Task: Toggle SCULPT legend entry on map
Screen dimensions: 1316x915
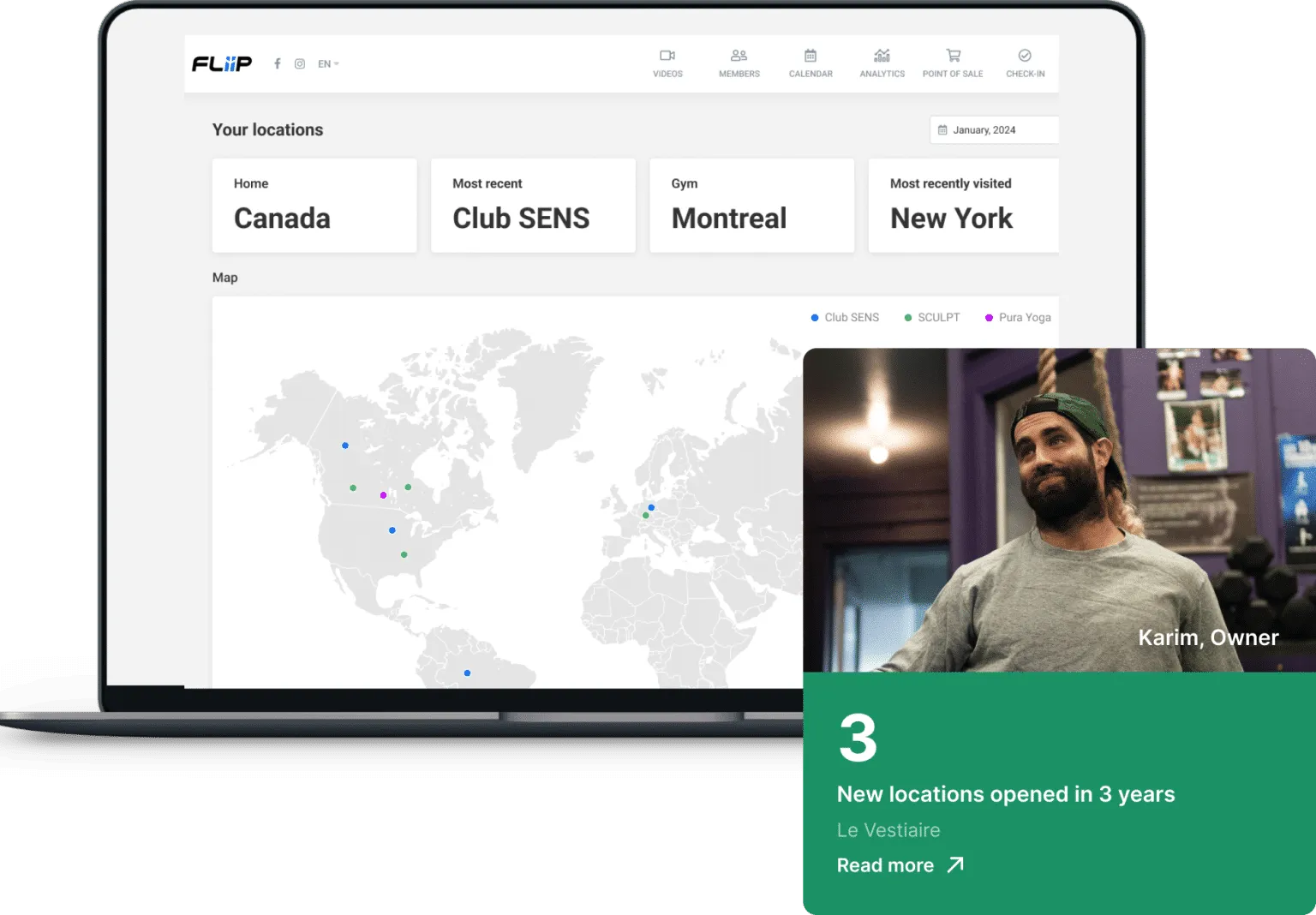Action: pos(932,317)
